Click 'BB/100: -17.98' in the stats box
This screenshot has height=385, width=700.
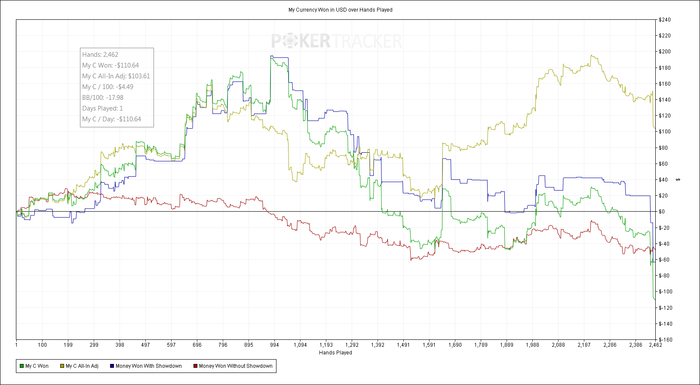click(x=103, y=98)
